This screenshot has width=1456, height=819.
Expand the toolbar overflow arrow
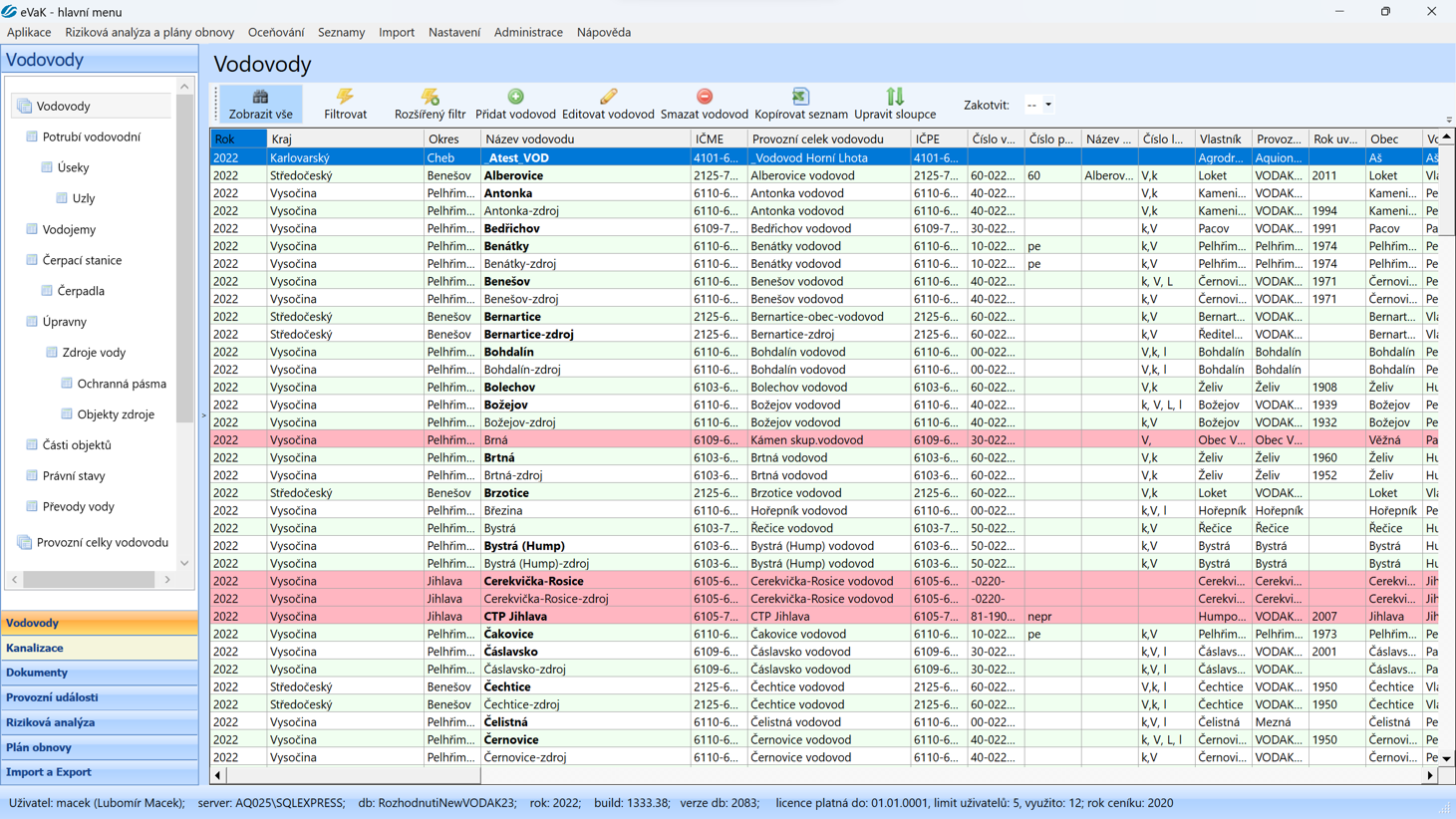coord(1449,120)
